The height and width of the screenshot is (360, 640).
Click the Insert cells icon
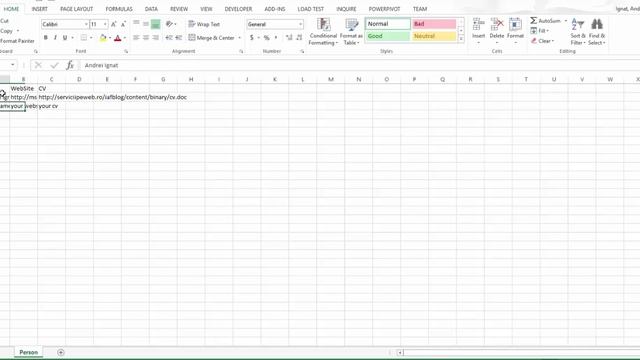pos(478,24)
